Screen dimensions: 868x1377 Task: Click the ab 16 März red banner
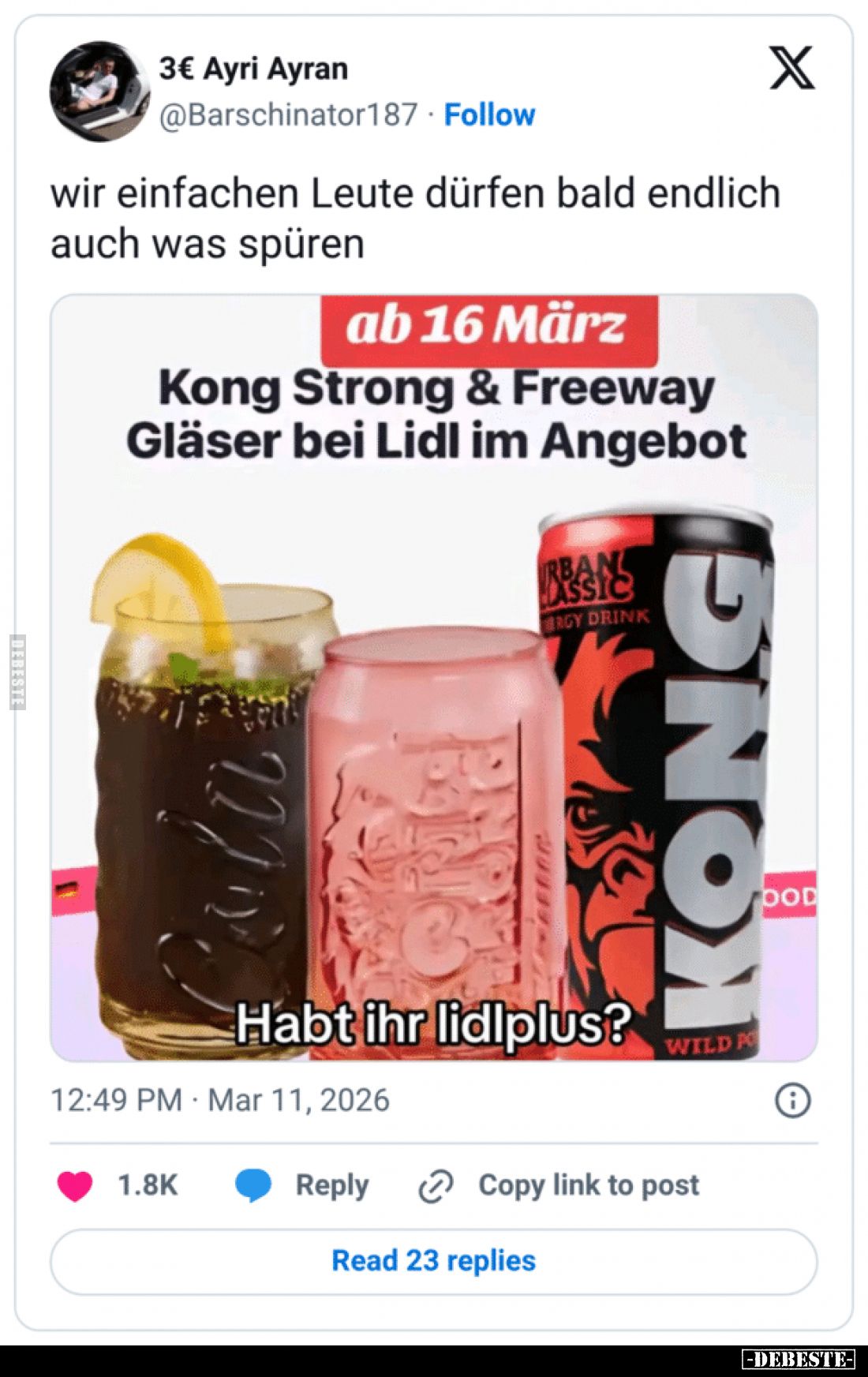(x=488, y=327)
